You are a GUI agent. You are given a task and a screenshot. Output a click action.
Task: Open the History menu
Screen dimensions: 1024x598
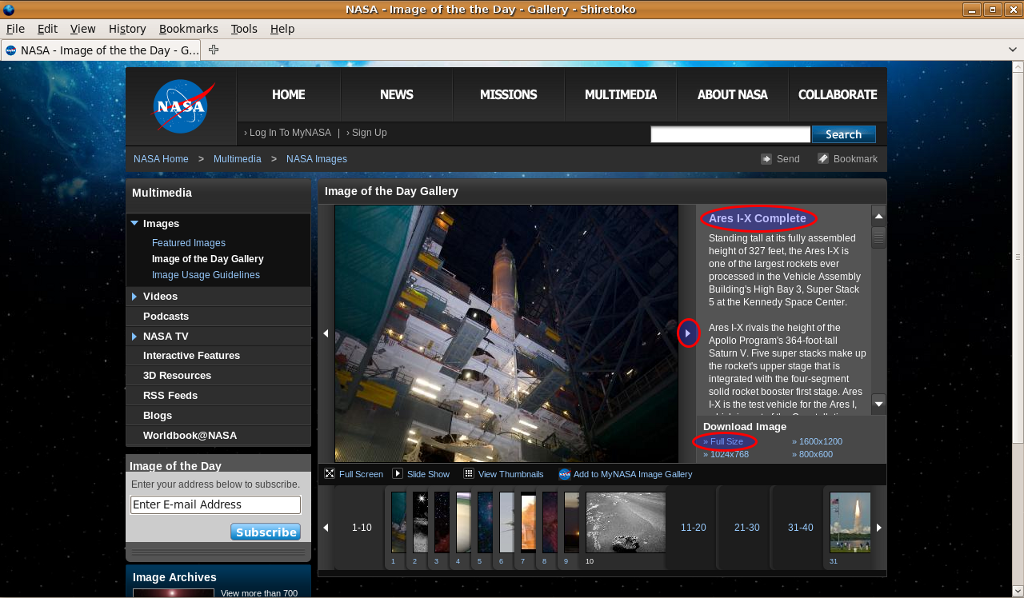[x=127, y=29]
